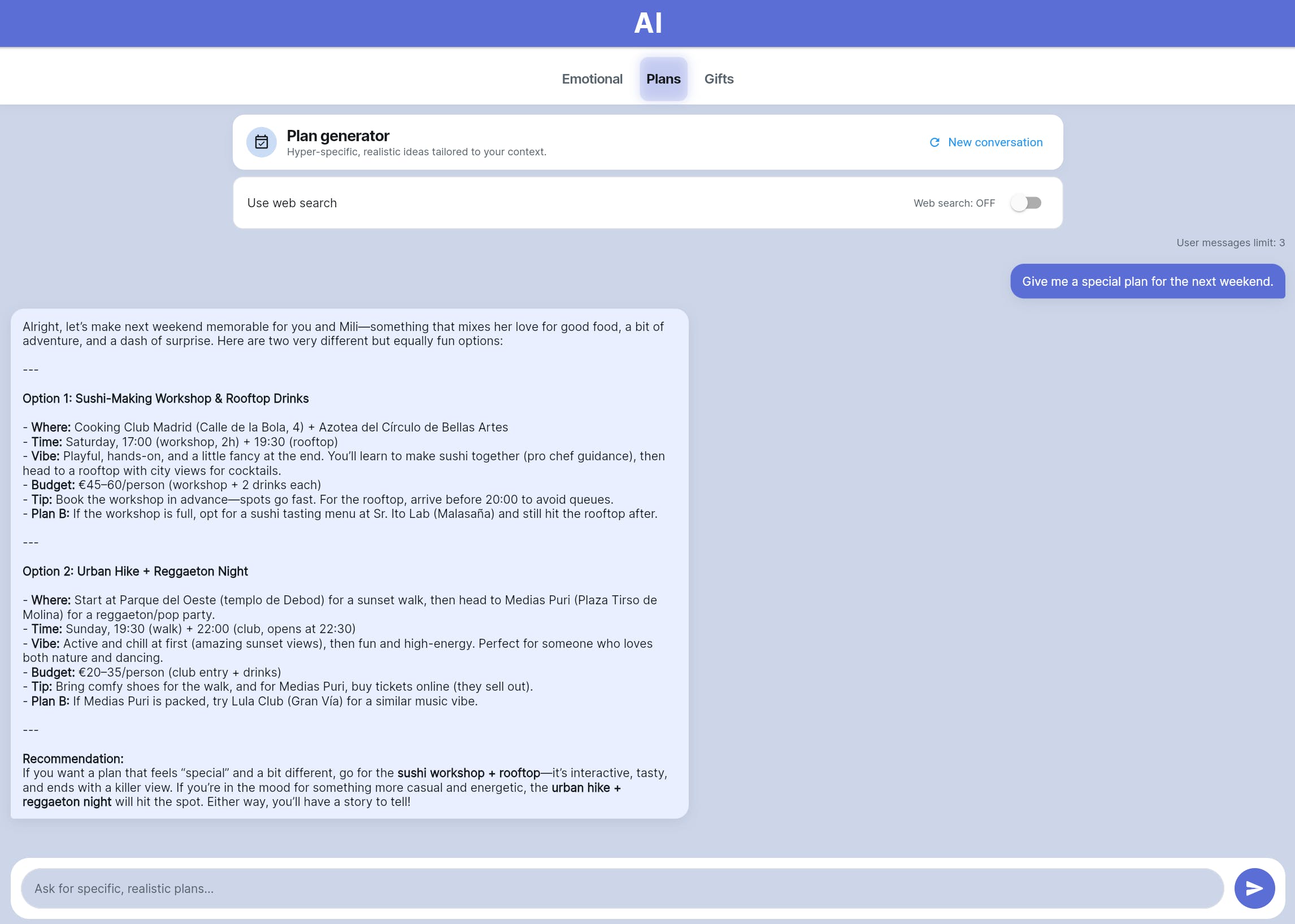Click the 'Sunday, 19:30 (walk)' time line
The image size is (1295, 924).
pos(189,629)
